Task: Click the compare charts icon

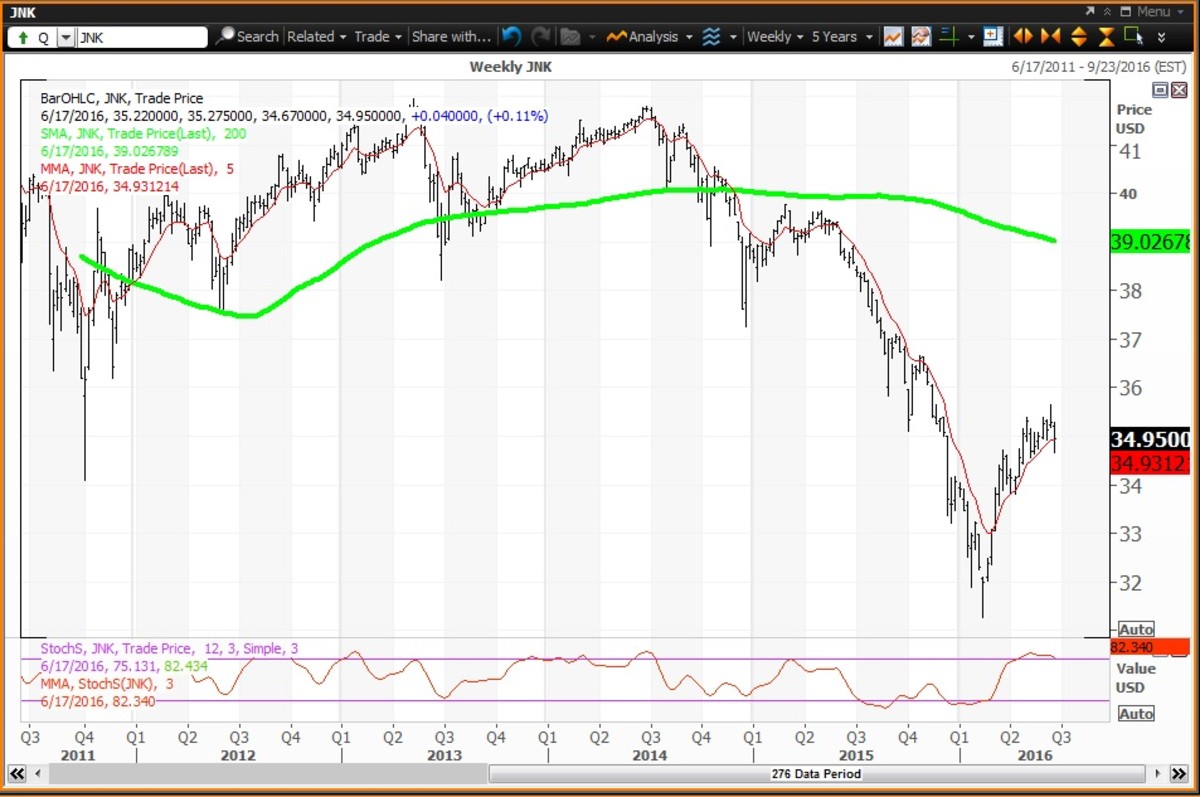Action: 921,37
